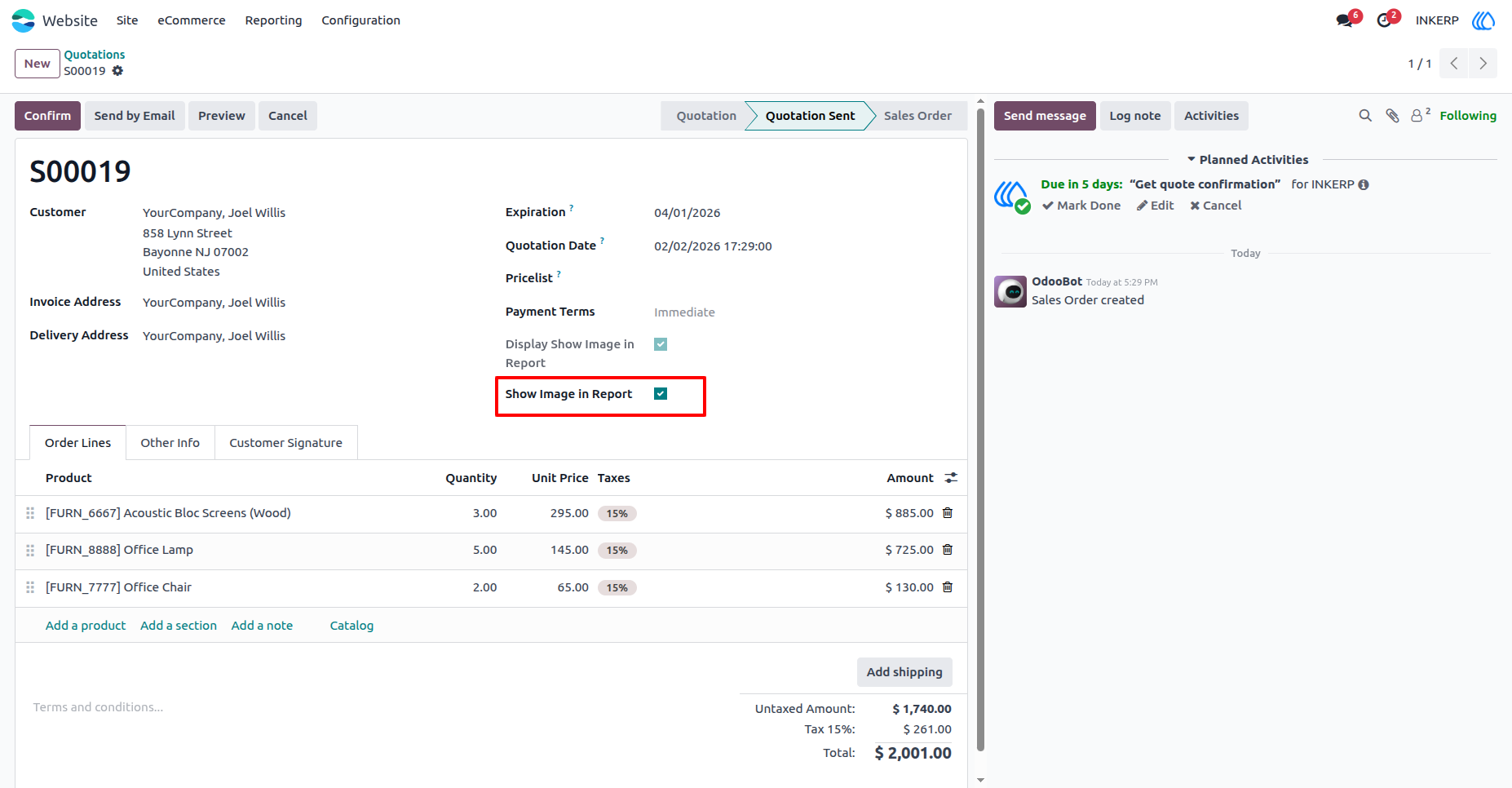Confirm the quotation

[47, 116]
